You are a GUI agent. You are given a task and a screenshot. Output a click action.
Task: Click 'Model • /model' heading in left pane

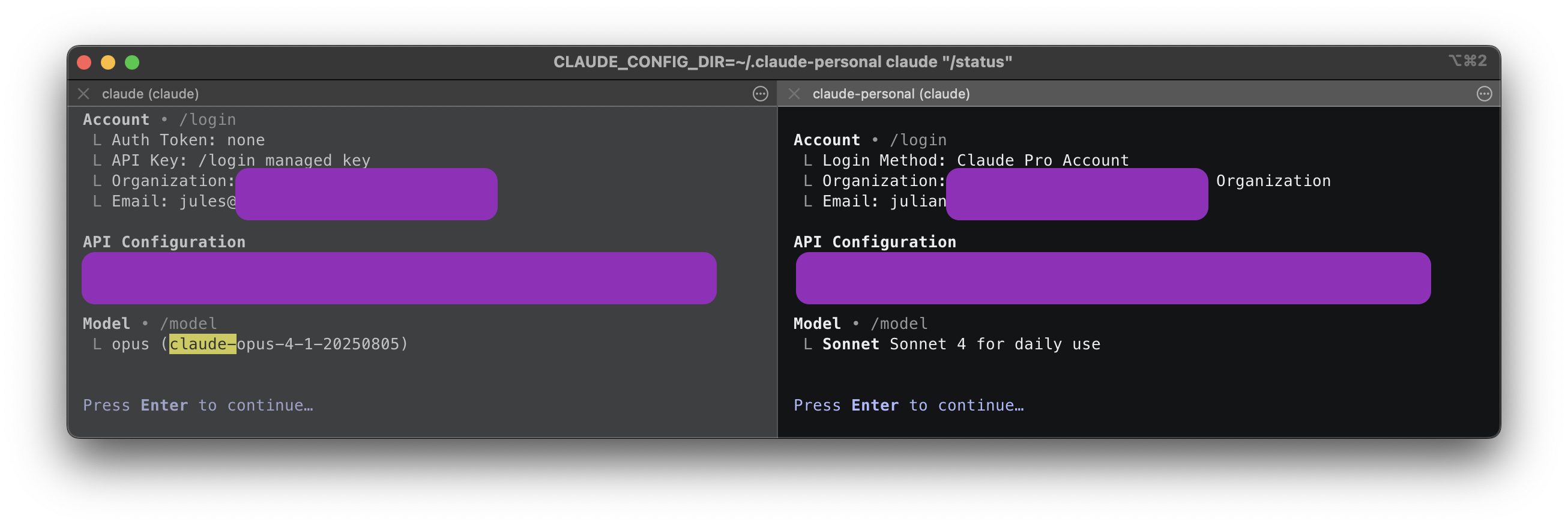(149, 324)
